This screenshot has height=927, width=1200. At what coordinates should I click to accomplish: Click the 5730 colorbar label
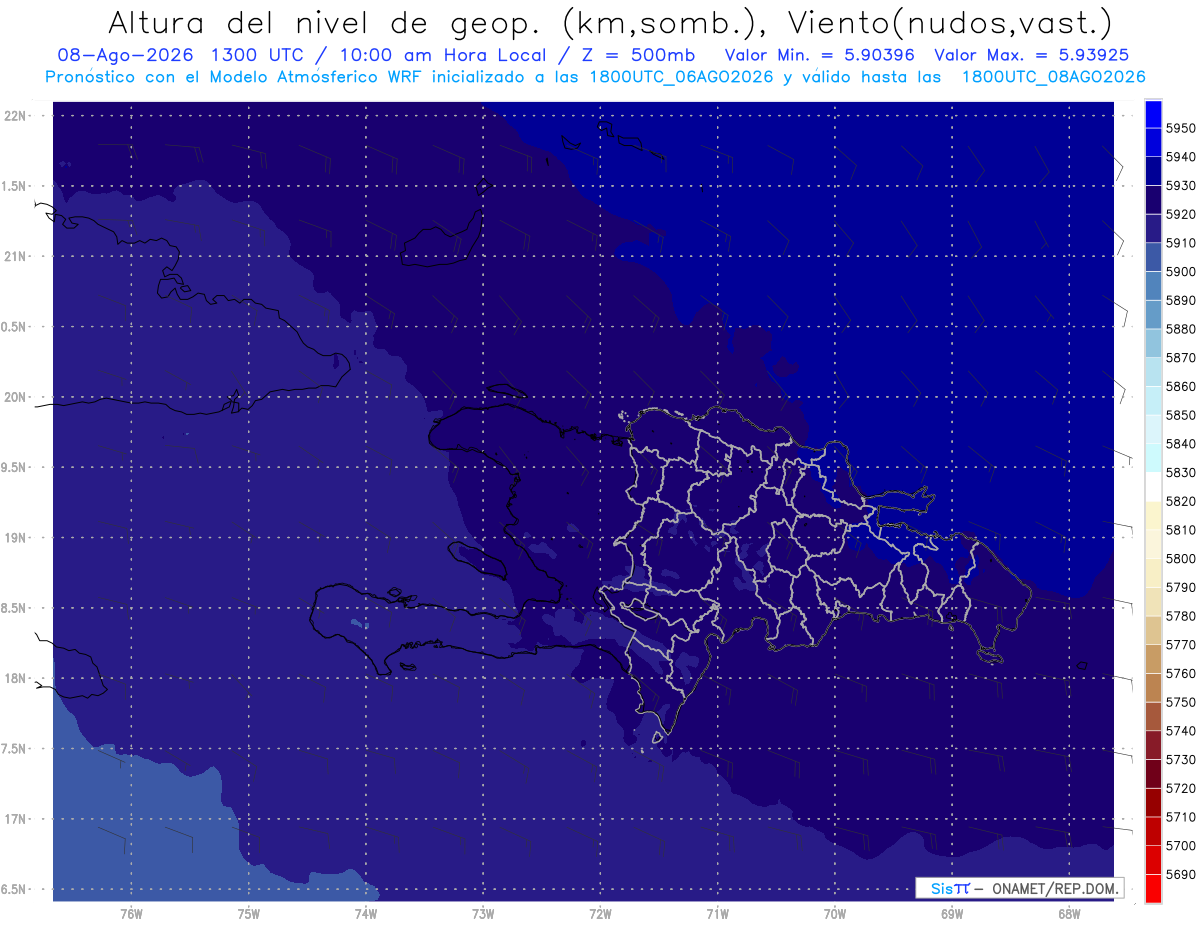point(1180,760)
